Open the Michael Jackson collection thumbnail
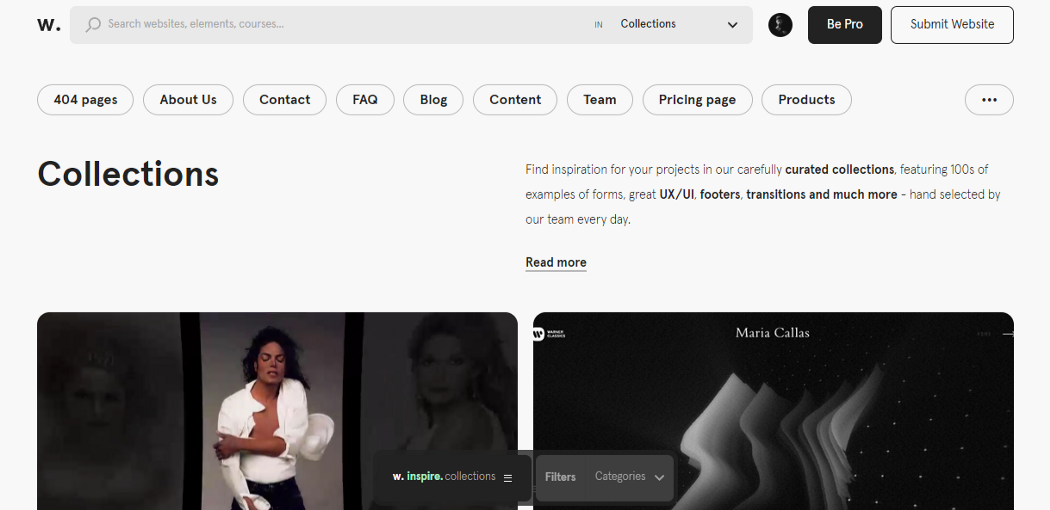 [x=277, y=411]
